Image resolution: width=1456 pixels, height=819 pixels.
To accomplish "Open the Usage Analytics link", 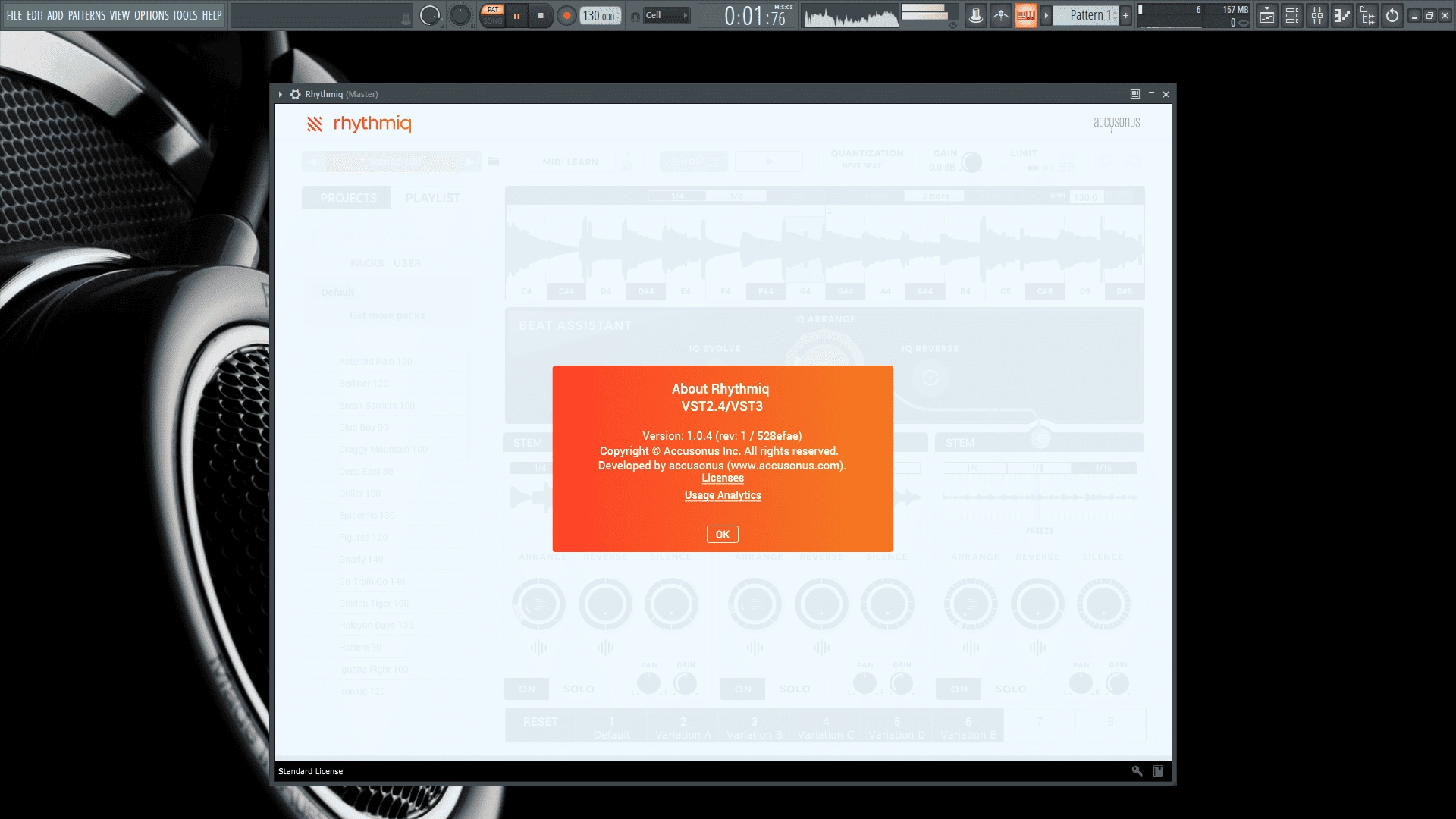I will tap(723, 496).
